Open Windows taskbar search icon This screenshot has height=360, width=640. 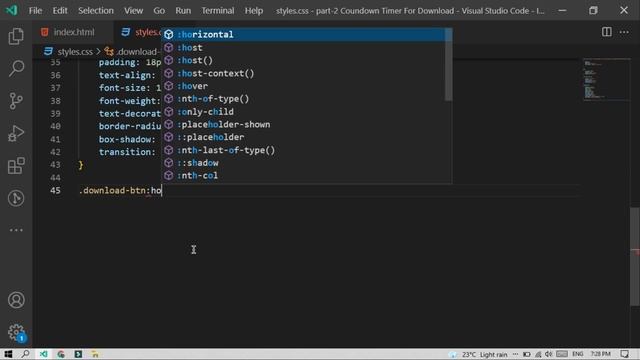25,354
